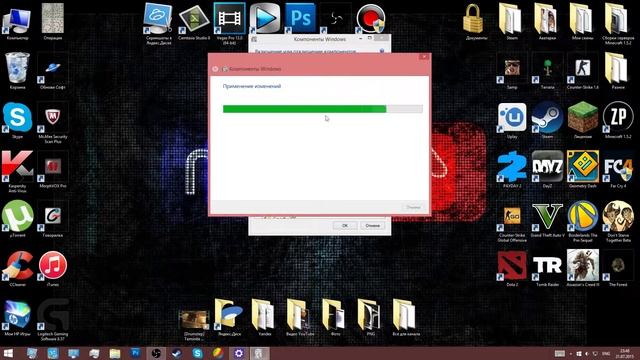This screenshot has height=360, width=640.
Task: Open Dota 2 desktop shortcut
Action: pyautogui.click(x=512, y=269)
